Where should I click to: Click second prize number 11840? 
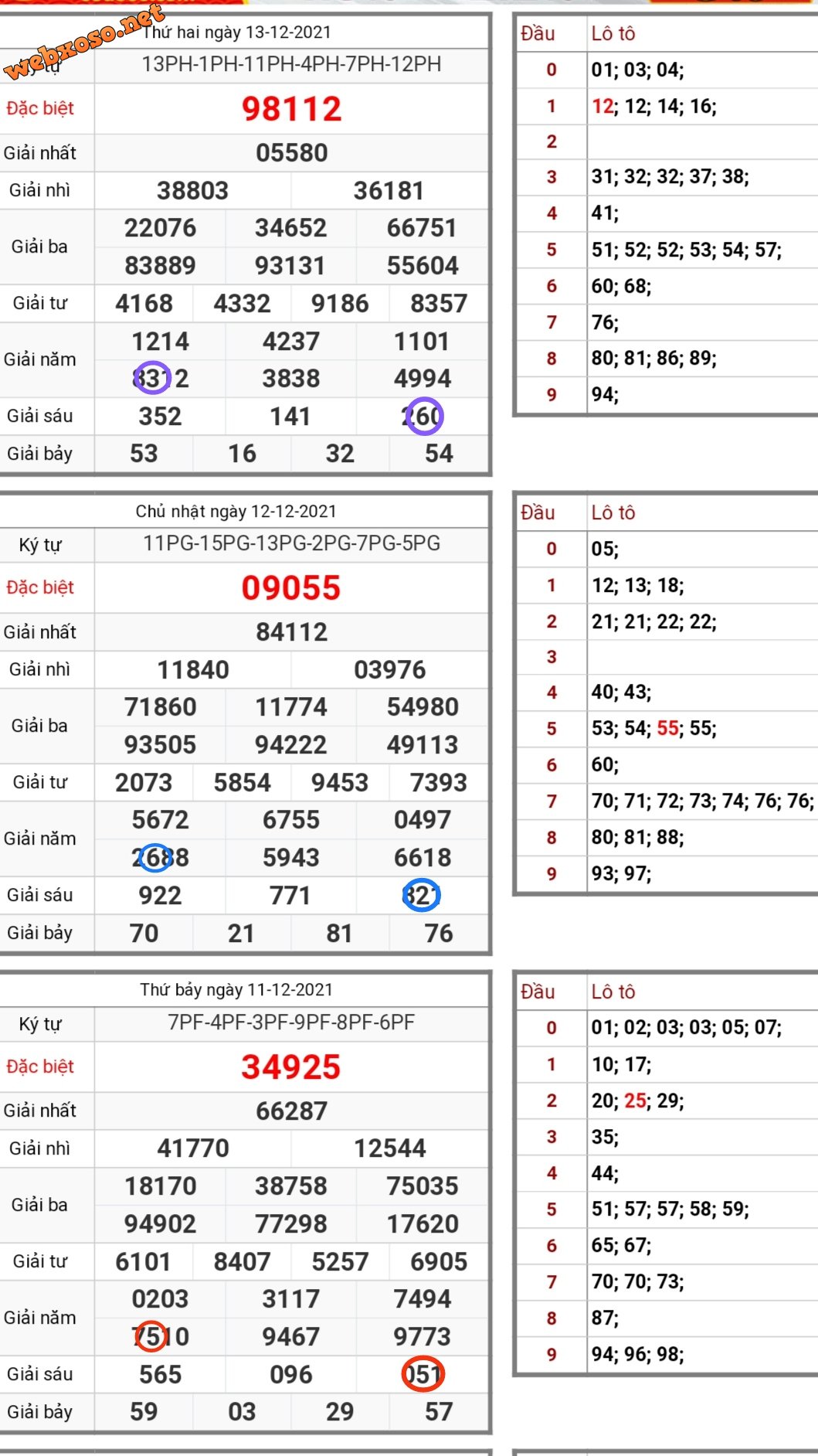point(193,670)
